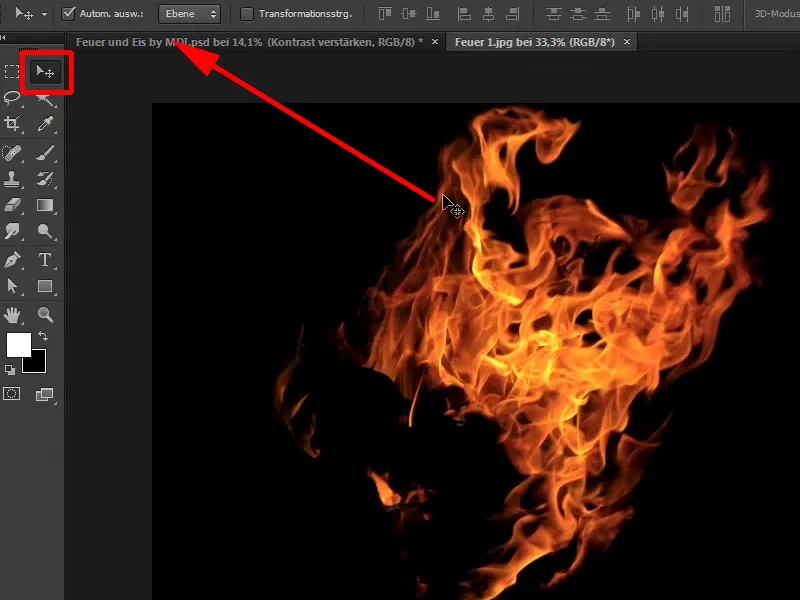Select the Path Selection arrow tool

[12, 286]
